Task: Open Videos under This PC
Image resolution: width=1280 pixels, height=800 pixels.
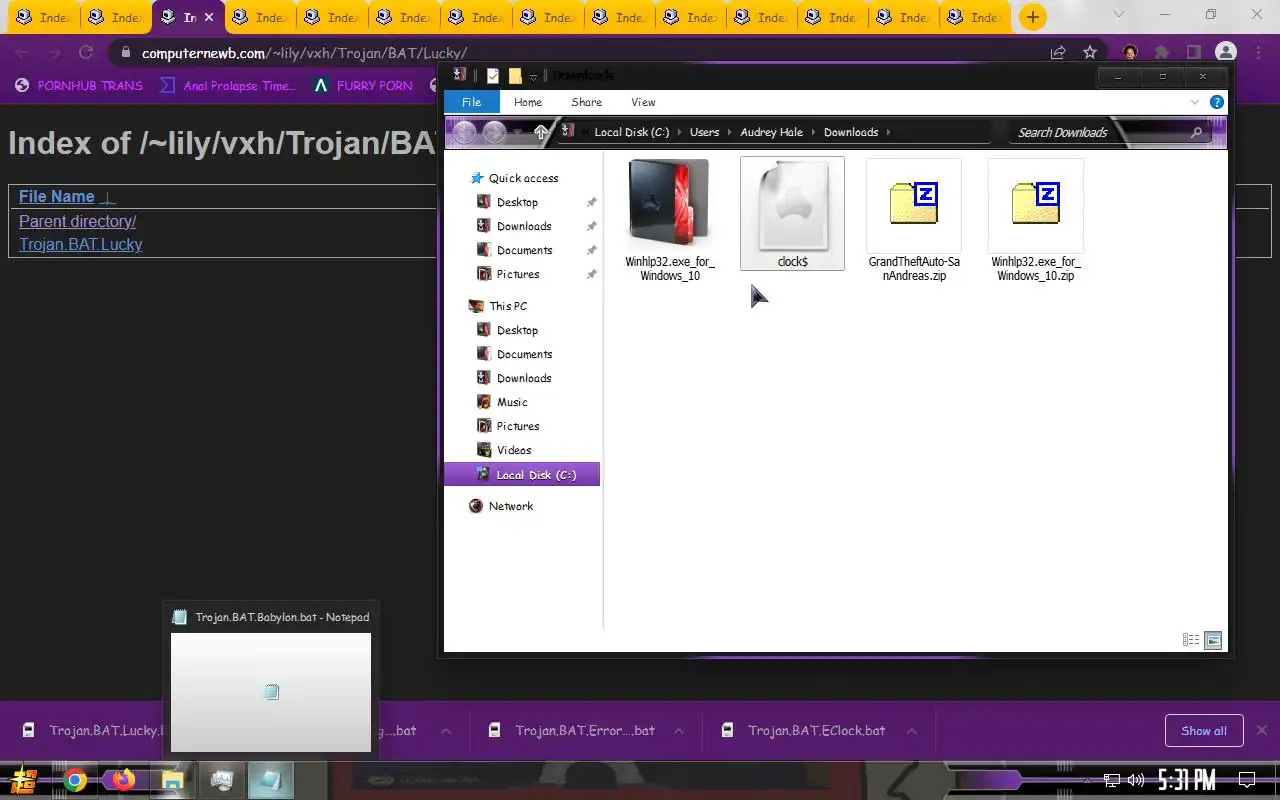Action: (x=514, y=450)
